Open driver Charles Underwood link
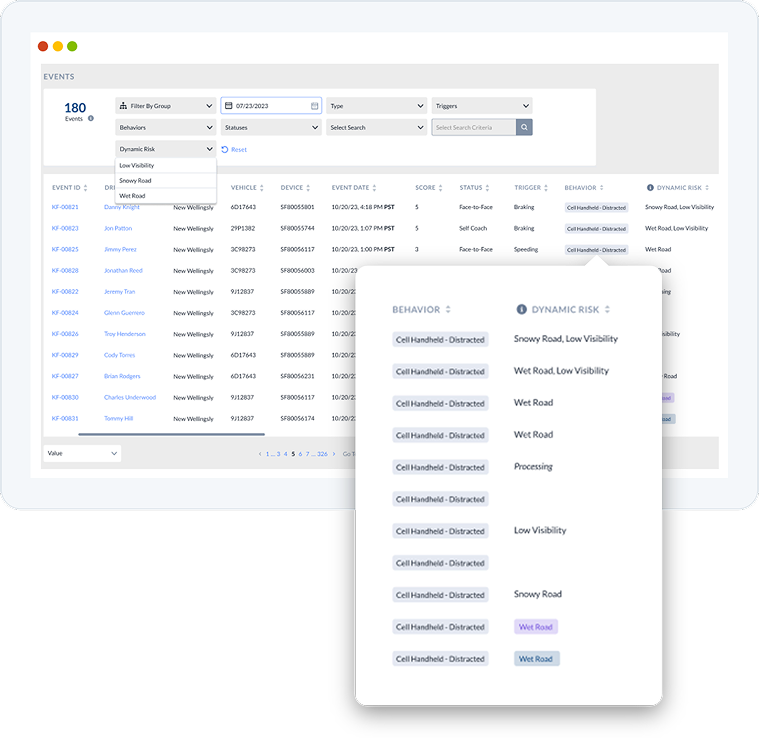Viewport: 759px width, 739px height. coord(130,397)
